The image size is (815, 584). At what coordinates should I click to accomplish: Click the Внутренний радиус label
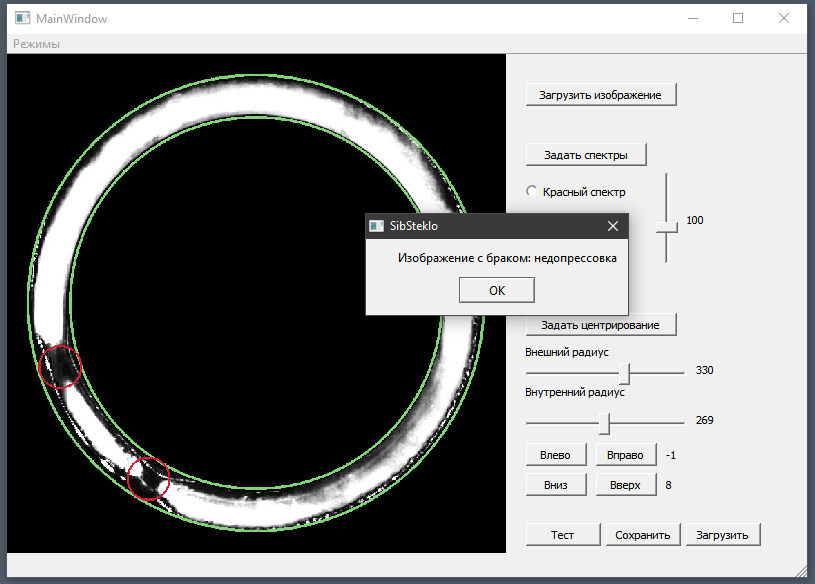click(x=575, y=392)
